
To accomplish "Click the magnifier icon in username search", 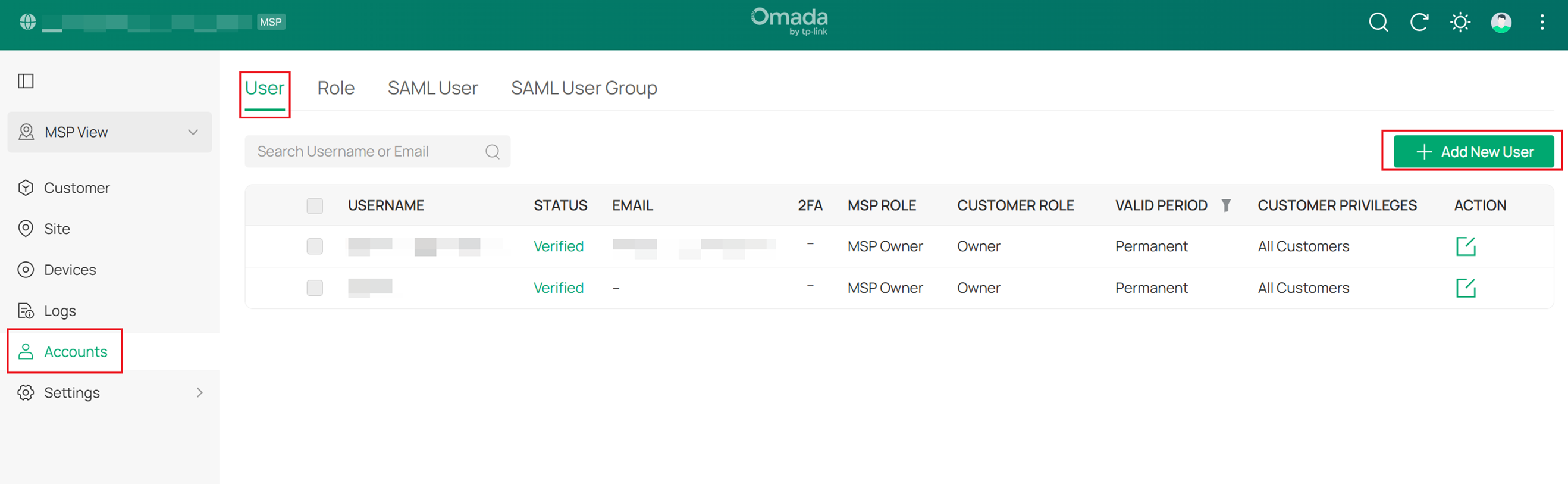I will tap(493, 151).
